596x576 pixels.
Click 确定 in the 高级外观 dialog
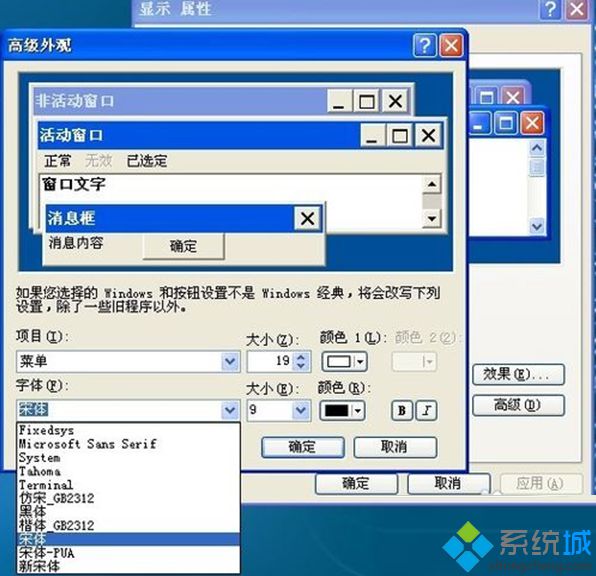tap(303, 447)
